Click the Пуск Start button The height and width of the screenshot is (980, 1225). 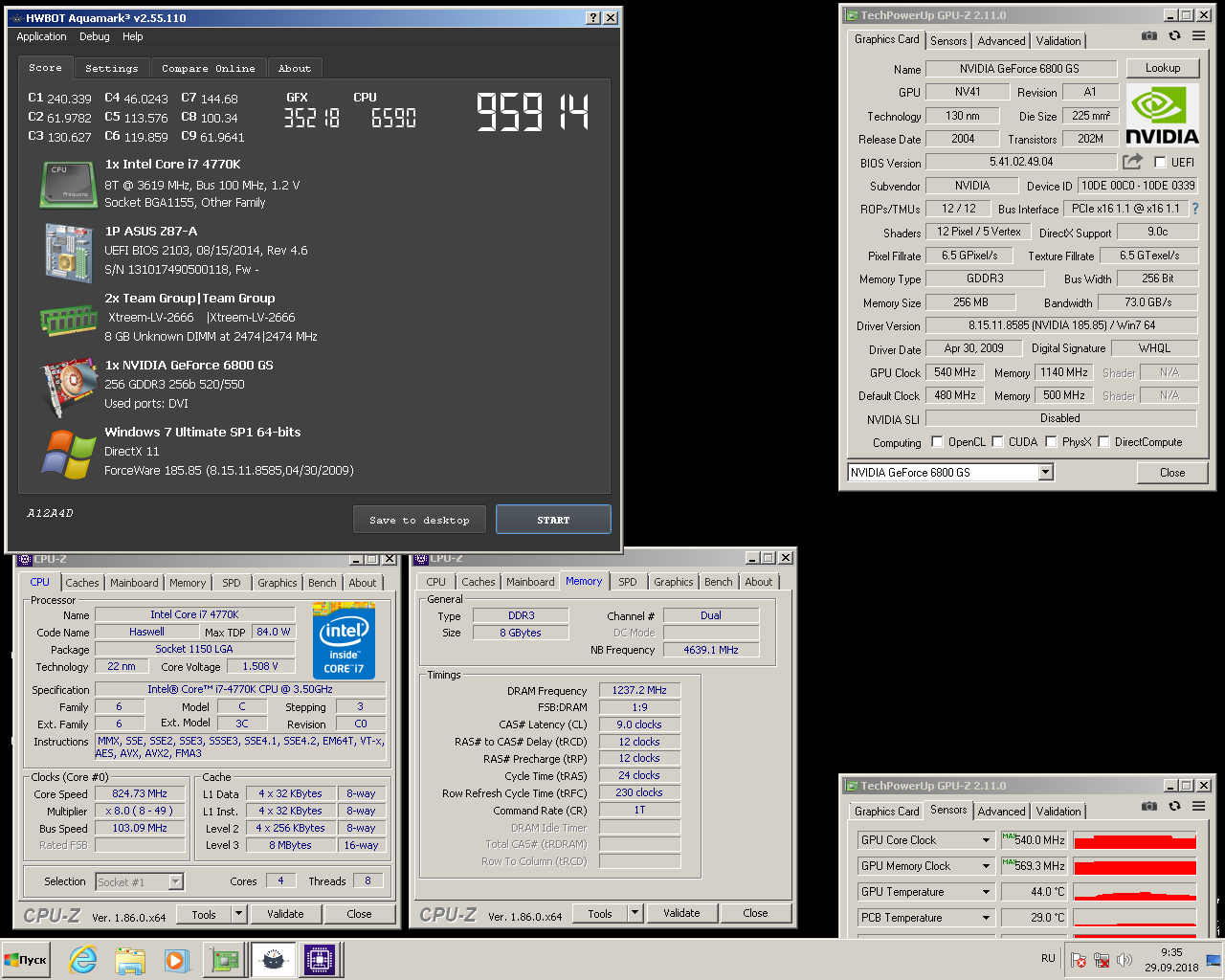[26, 959]
